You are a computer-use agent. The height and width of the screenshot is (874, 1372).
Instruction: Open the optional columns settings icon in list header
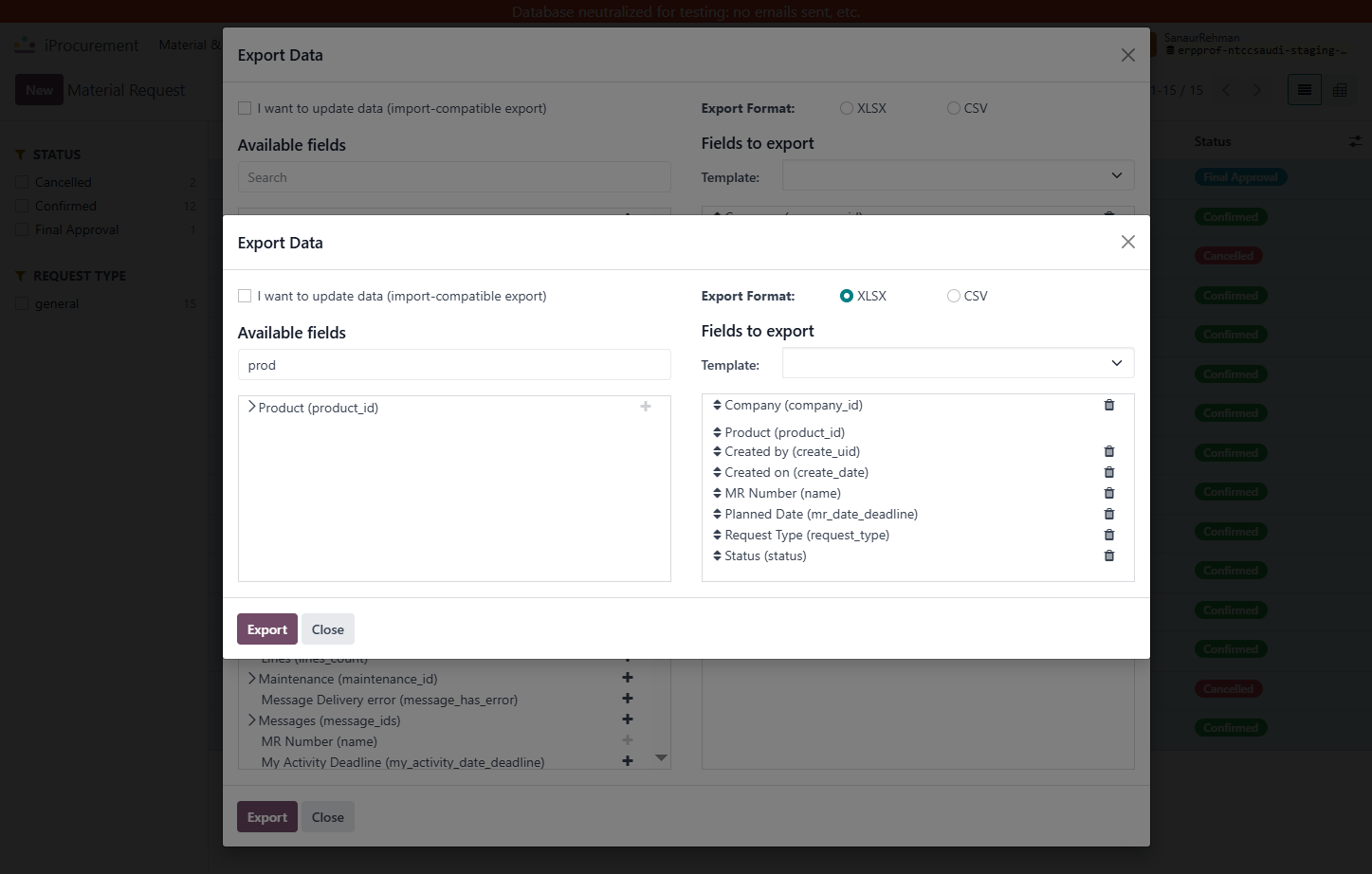pyautogui.click(x=1355, y=141)
